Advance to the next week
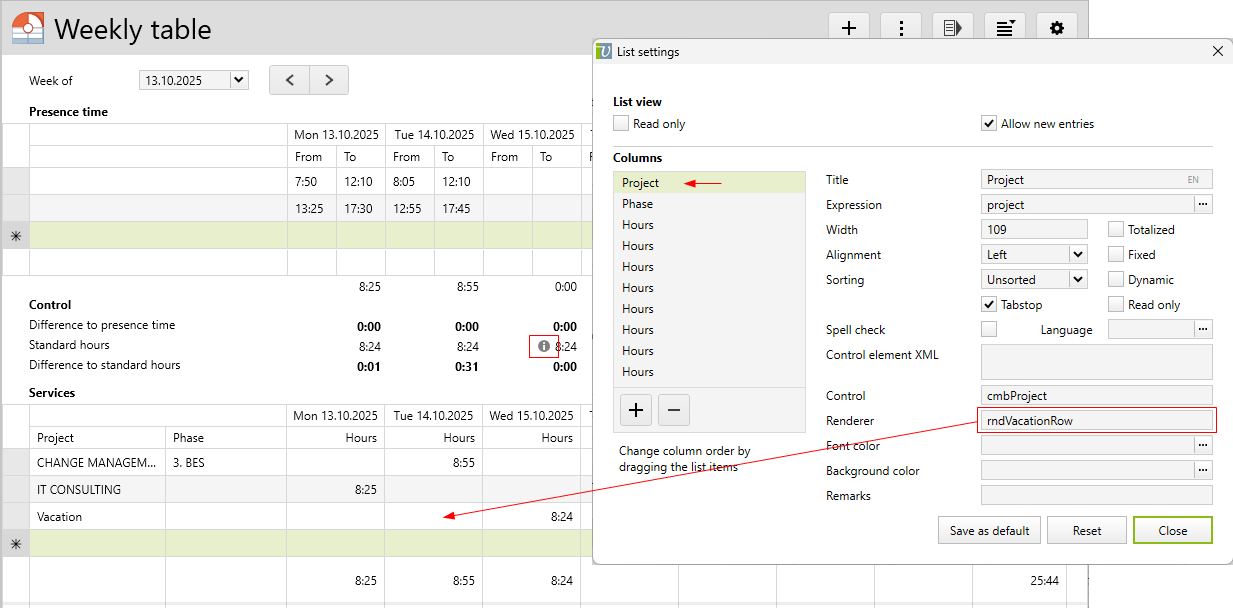 point(329,80)
